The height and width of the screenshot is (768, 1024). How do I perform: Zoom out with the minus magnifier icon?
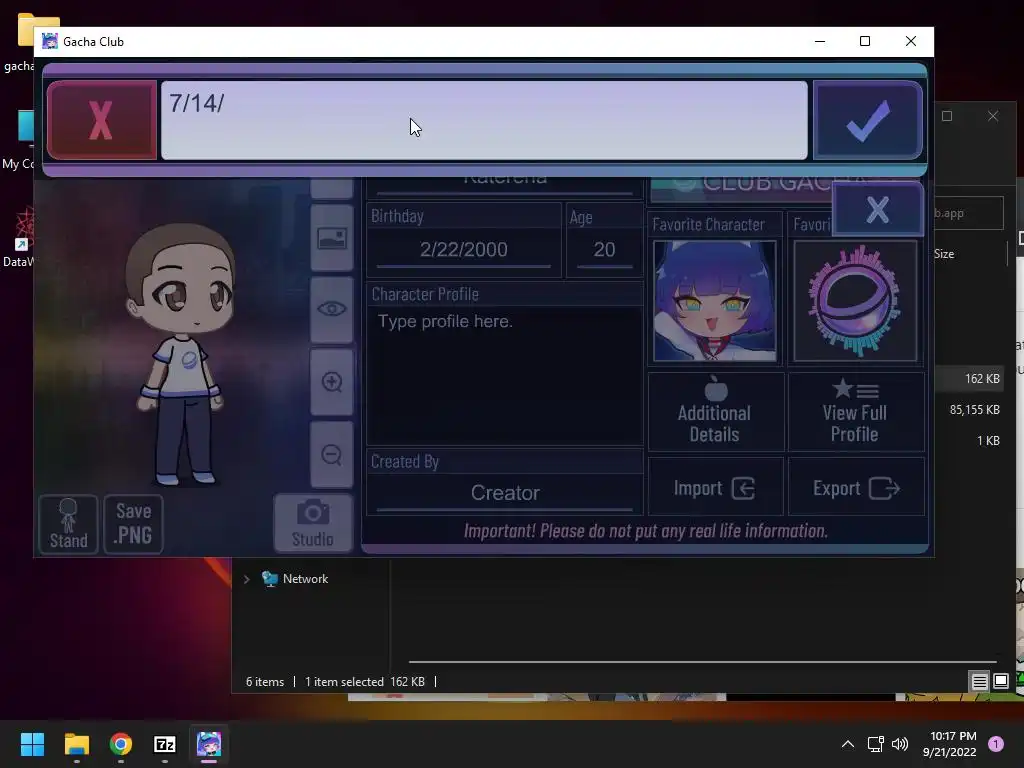(332, 455)
